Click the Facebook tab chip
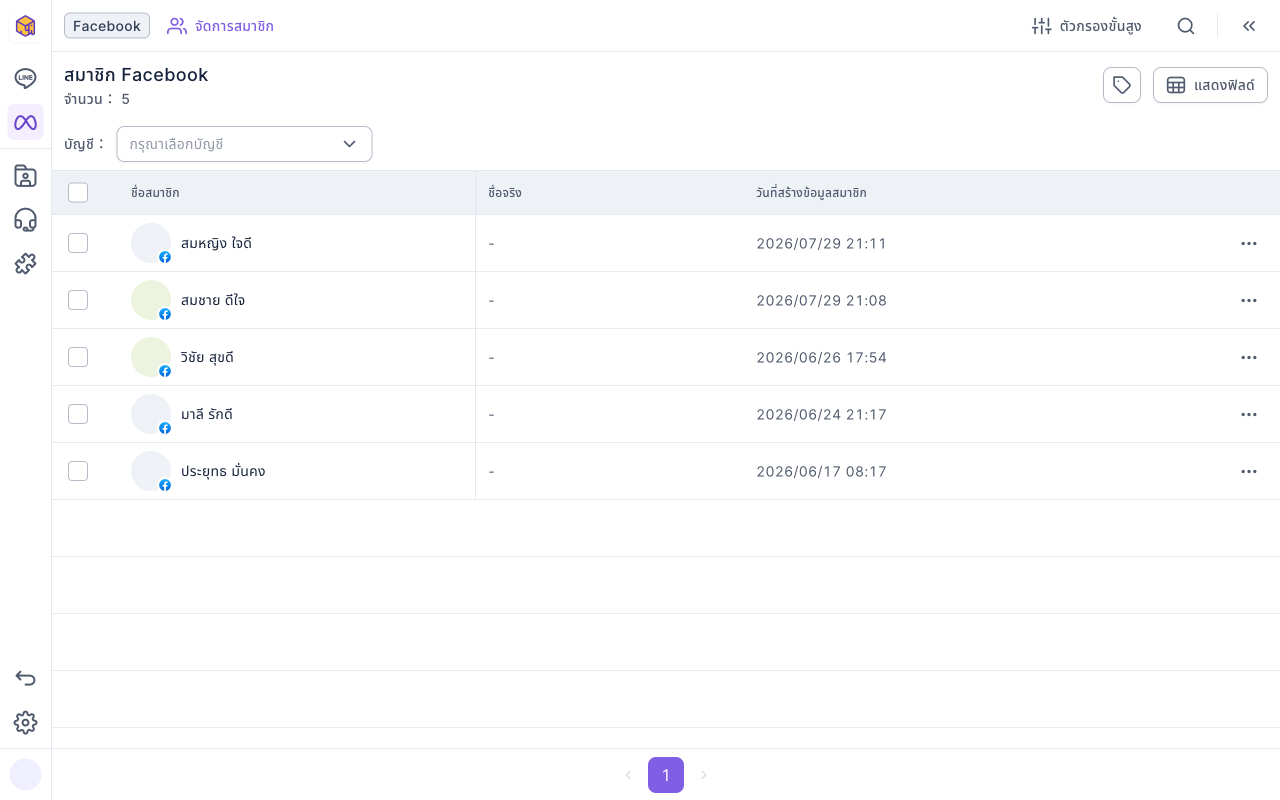Screen dimensions: 1280x800 107,26
